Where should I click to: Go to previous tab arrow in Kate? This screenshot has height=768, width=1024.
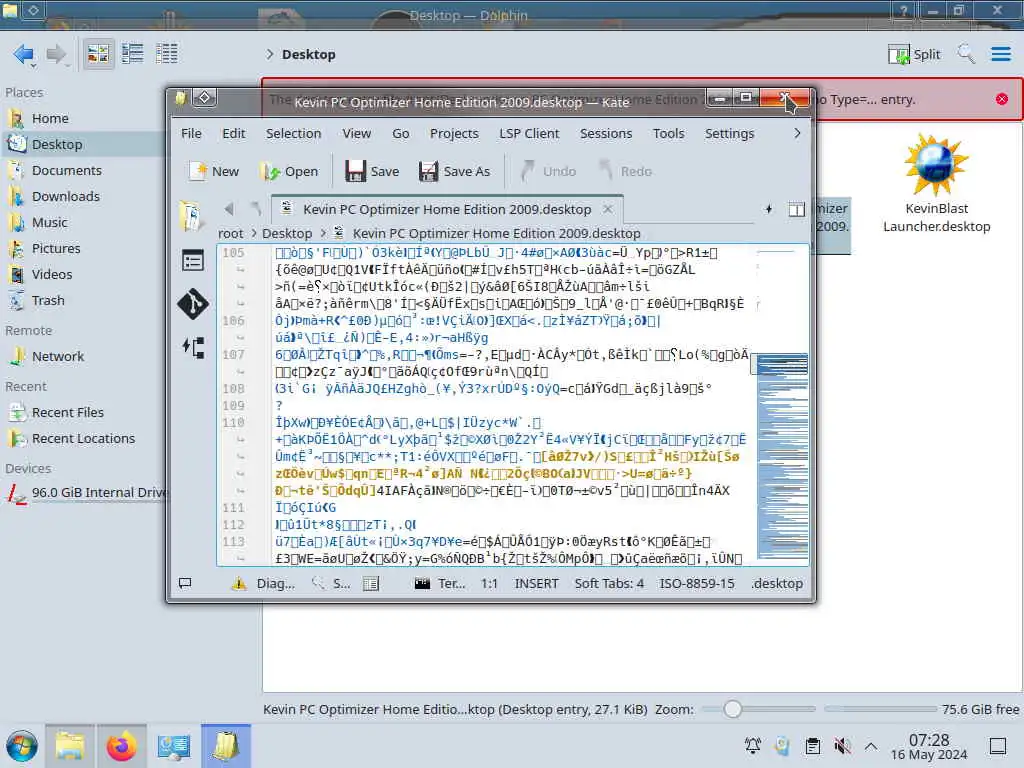coord(229,209)
